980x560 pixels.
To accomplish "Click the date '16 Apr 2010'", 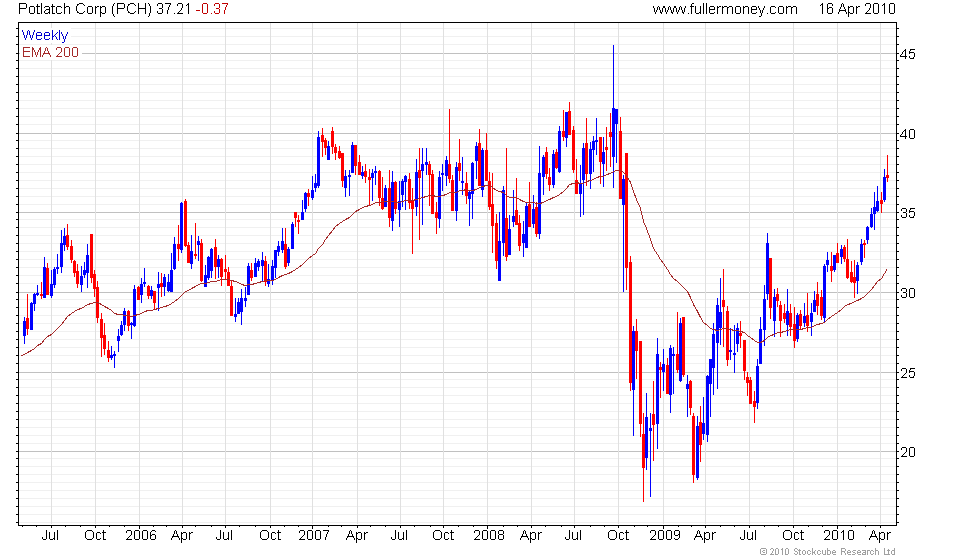I will (x=857, y=9).
